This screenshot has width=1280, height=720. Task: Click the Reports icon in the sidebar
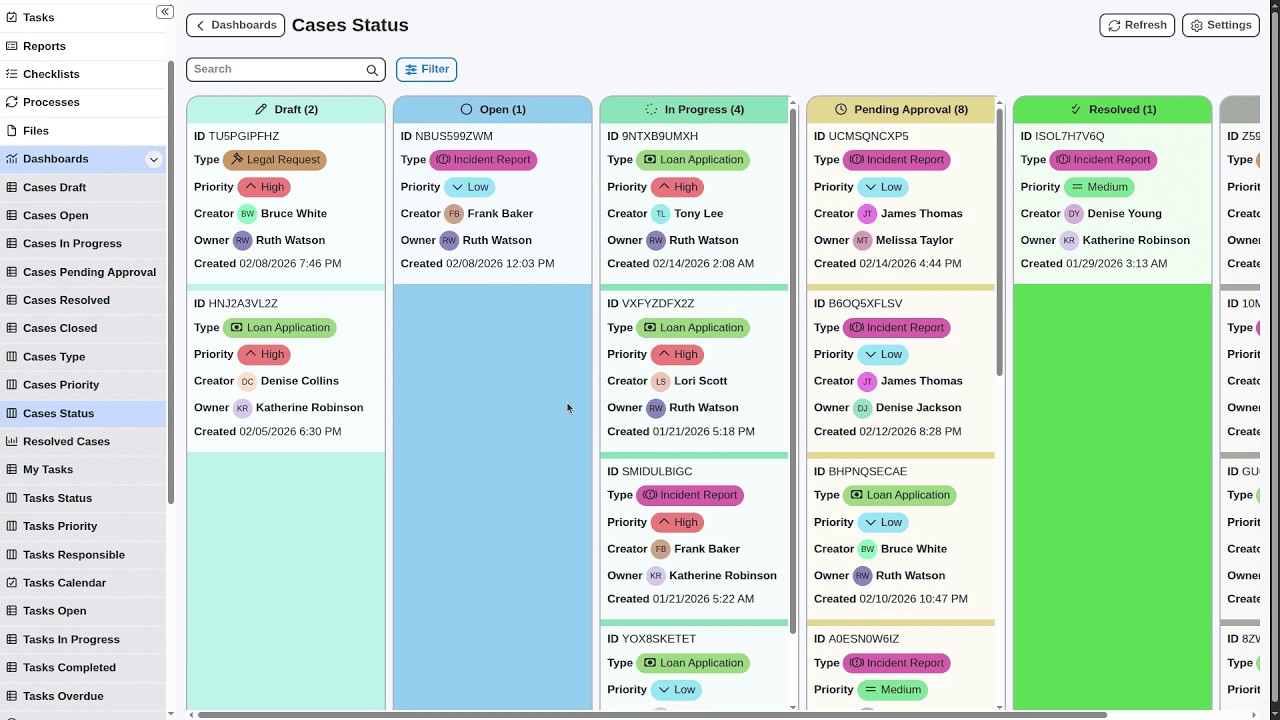[12, 46]
